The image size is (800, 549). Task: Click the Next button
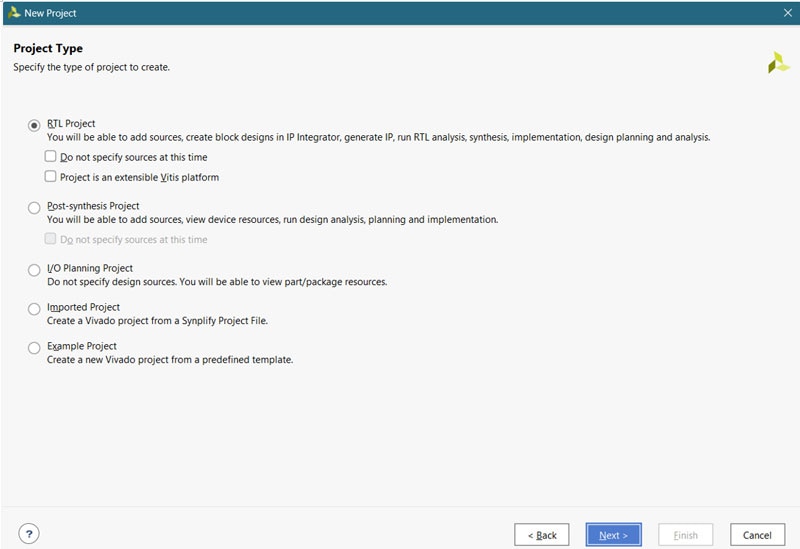613,535
